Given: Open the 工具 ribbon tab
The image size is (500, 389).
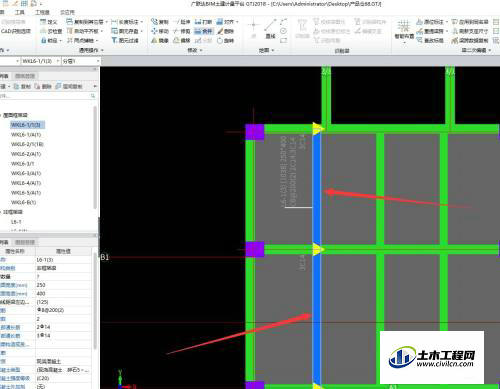Looking at the screenshot, I should pyautogui.click(x=20, y=12).
